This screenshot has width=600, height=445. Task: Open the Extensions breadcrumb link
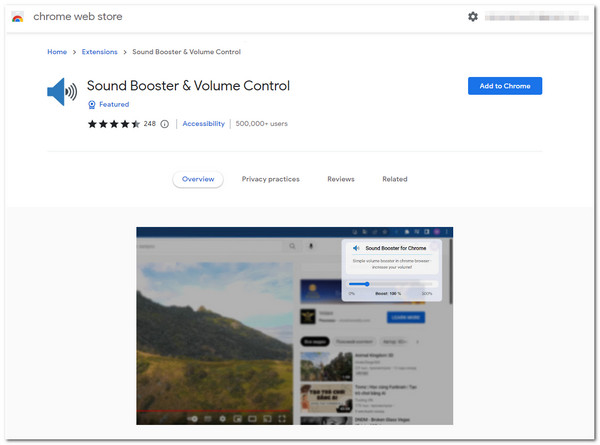pyautogui.click(x=99, y=52)
